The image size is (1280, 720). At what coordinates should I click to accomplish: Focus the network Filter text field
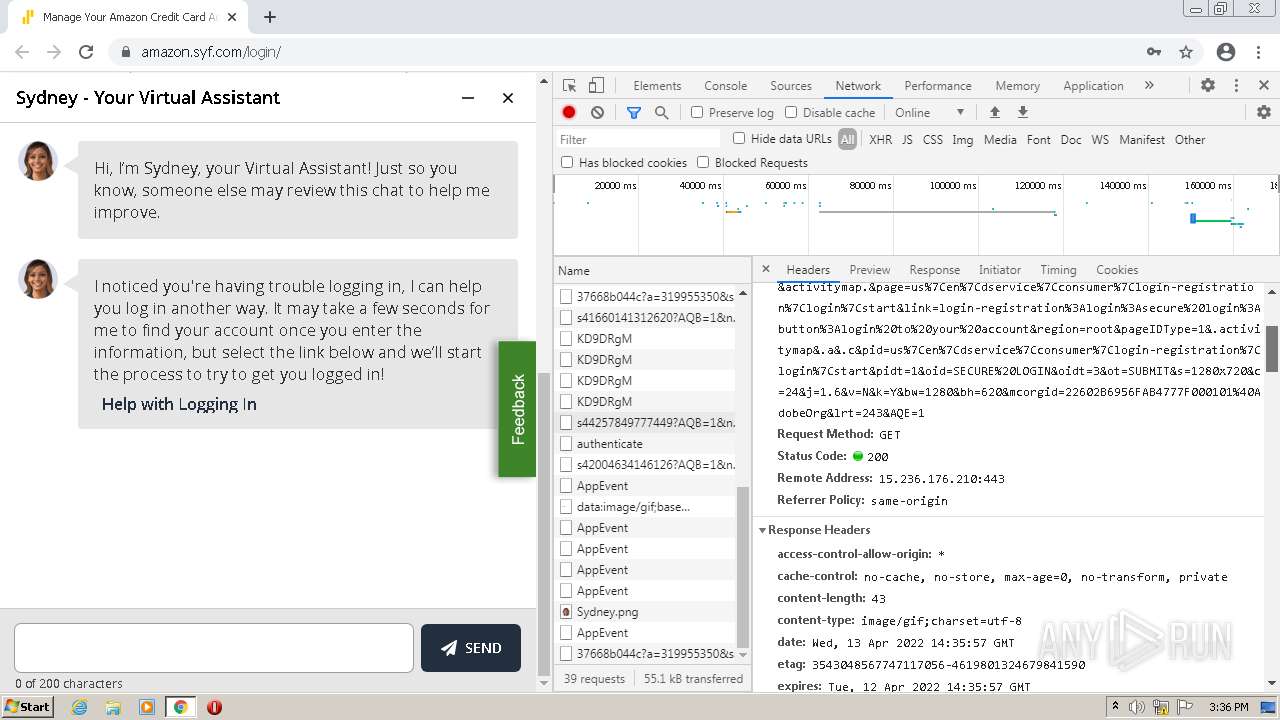pyautogui.click(x=639, y=139)
